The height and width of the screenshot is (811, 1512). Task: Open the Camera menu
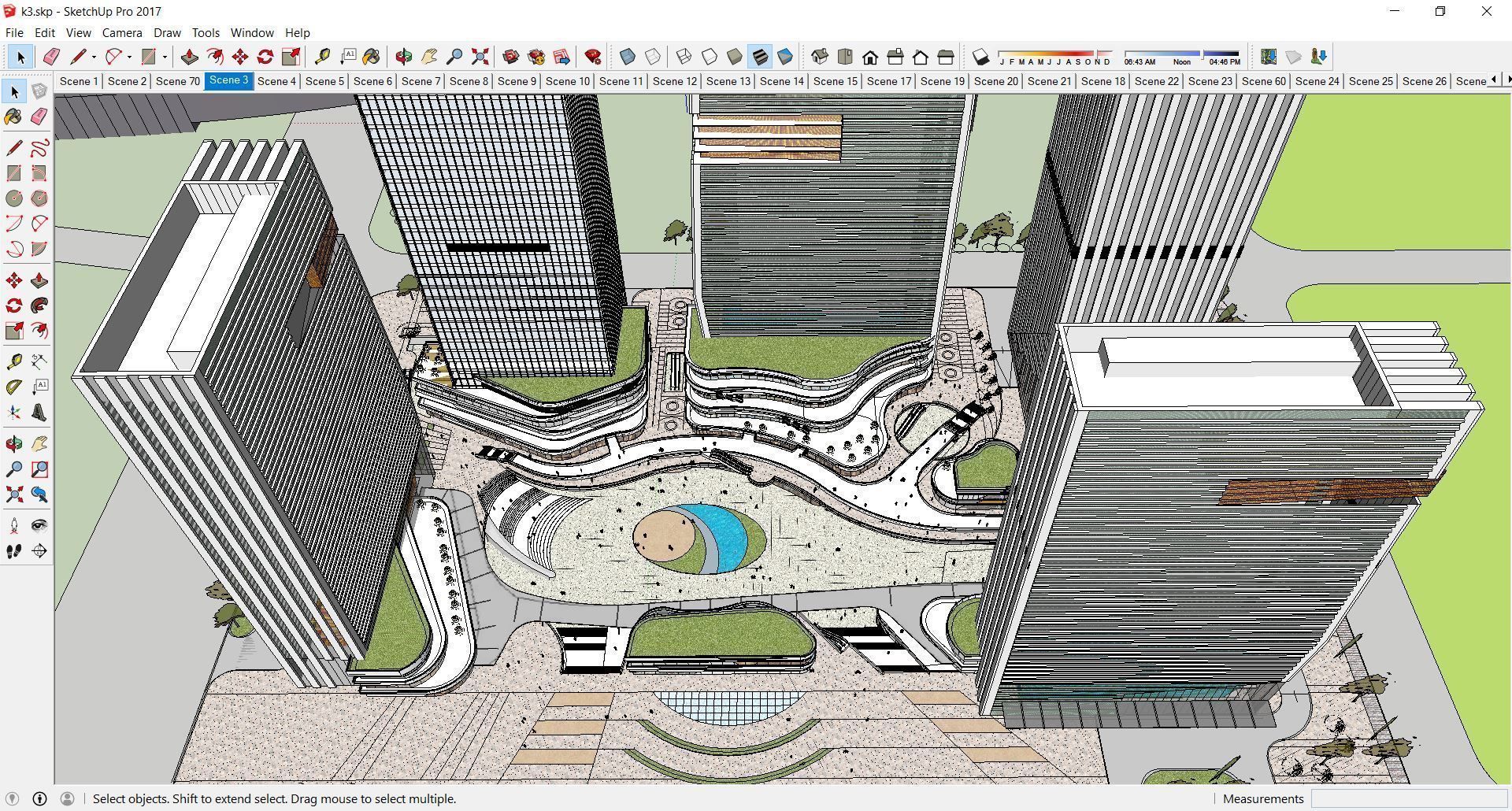click(121, 32)
